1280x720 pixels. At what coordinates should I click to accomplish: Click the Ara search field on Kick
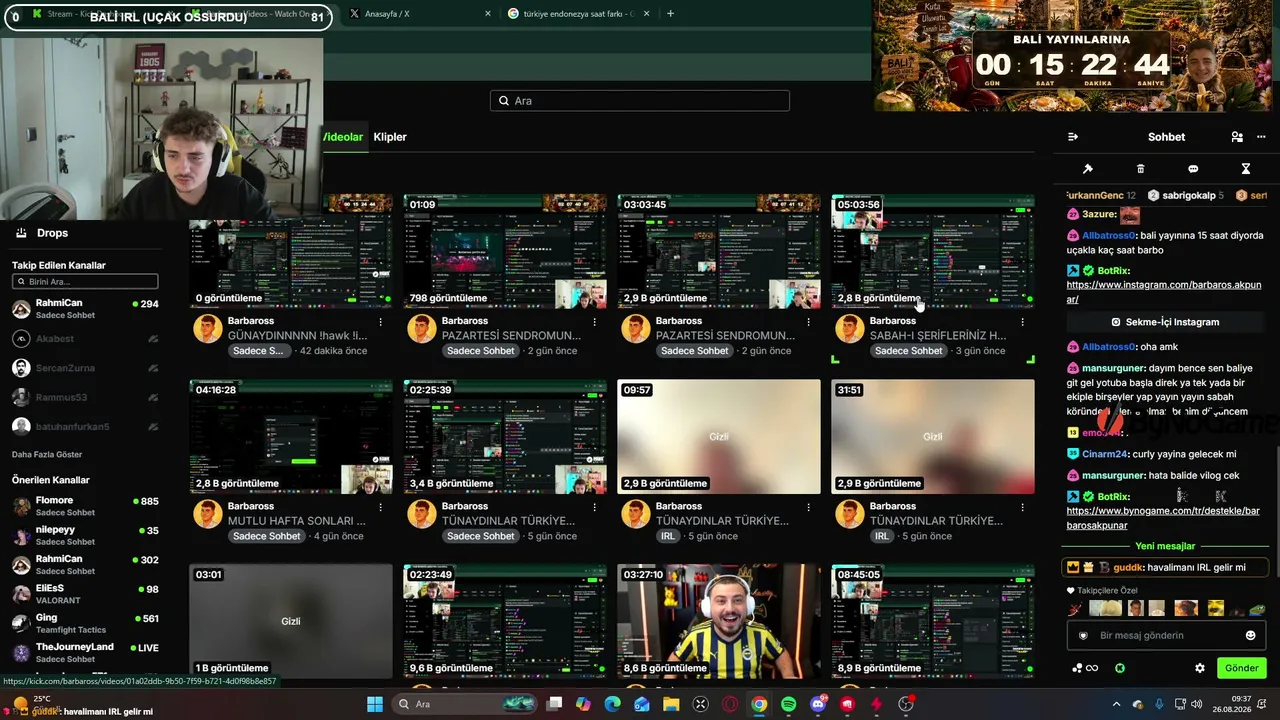pyautogui.click(x=640, y=101)
